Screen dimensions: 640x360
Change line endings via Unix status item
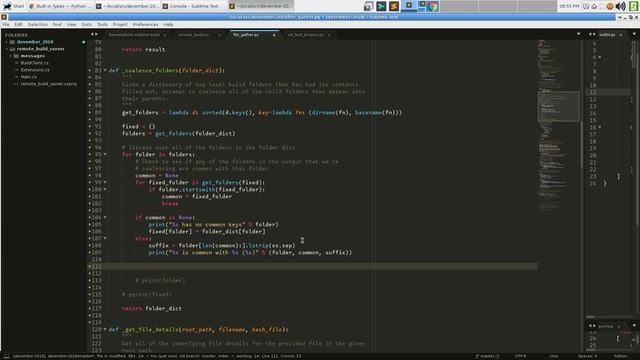pos(553,356)
